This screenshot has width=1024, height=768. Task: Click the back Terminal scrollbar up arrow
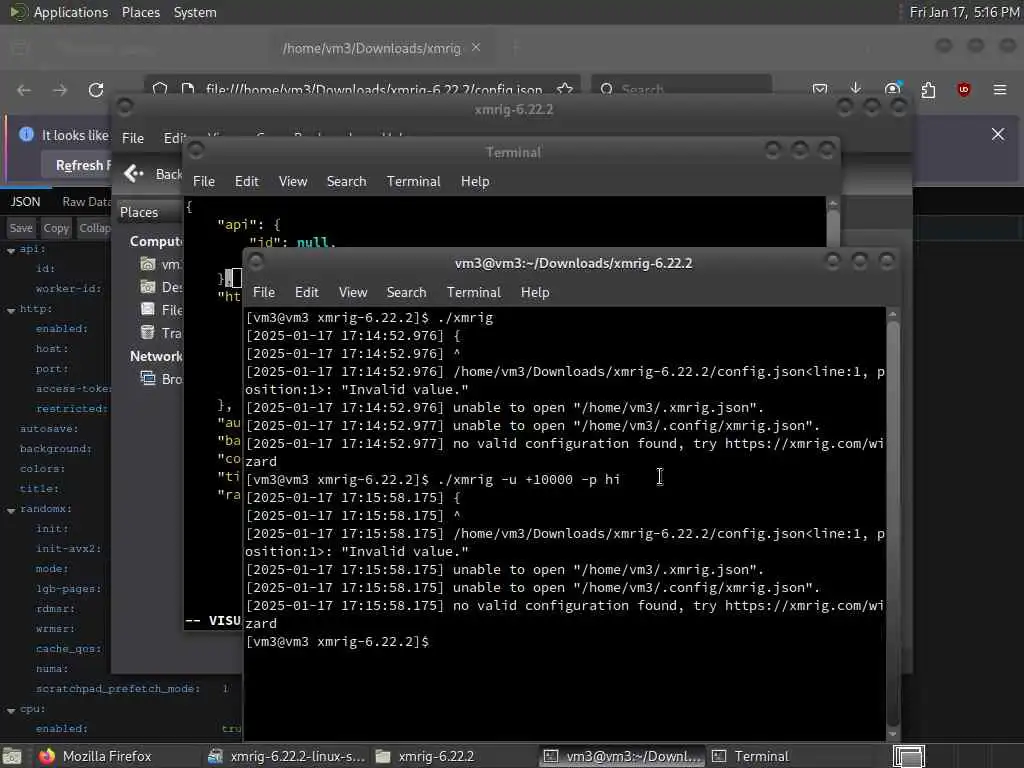pyautogui.click(x=833, y=204)
